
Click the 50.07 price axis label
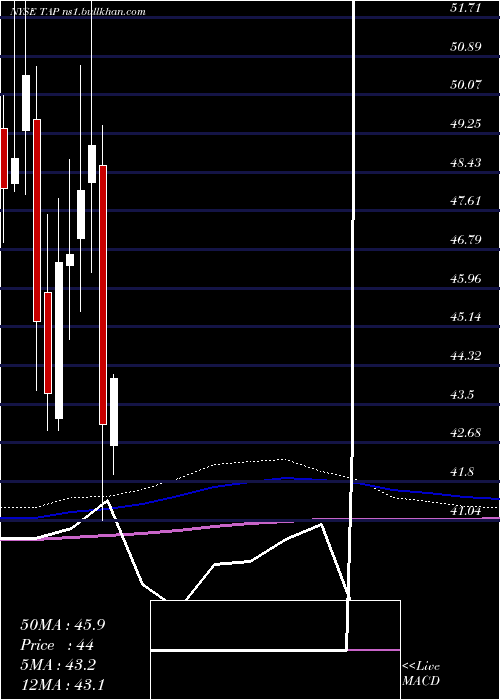(466, 84)
